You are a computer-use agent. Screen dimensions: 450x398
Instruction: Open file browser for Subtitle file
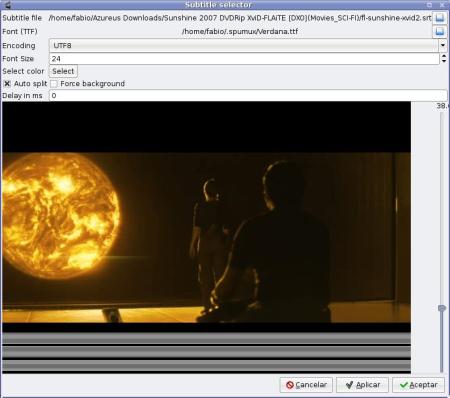[440, 18]
